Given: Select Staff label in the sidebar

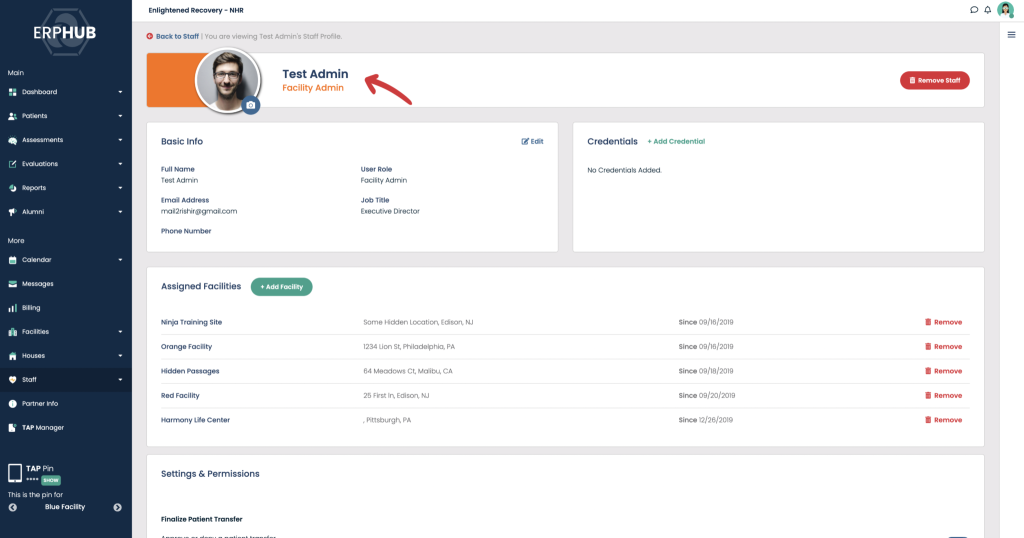Looking at the screenshot, I should (x=29, y=379).
